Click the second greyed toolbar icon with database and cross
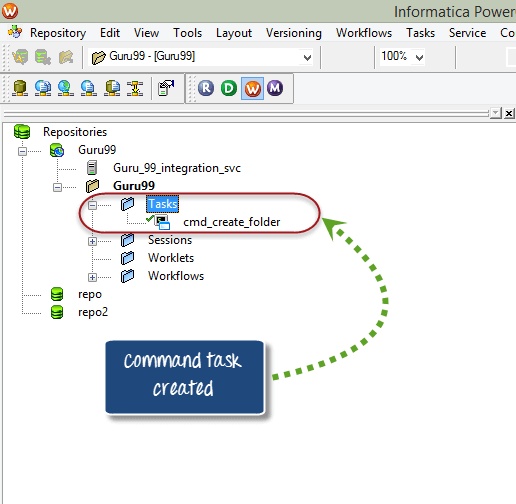The width and height of the screenshot is (516, 504). tap(43, 57)
